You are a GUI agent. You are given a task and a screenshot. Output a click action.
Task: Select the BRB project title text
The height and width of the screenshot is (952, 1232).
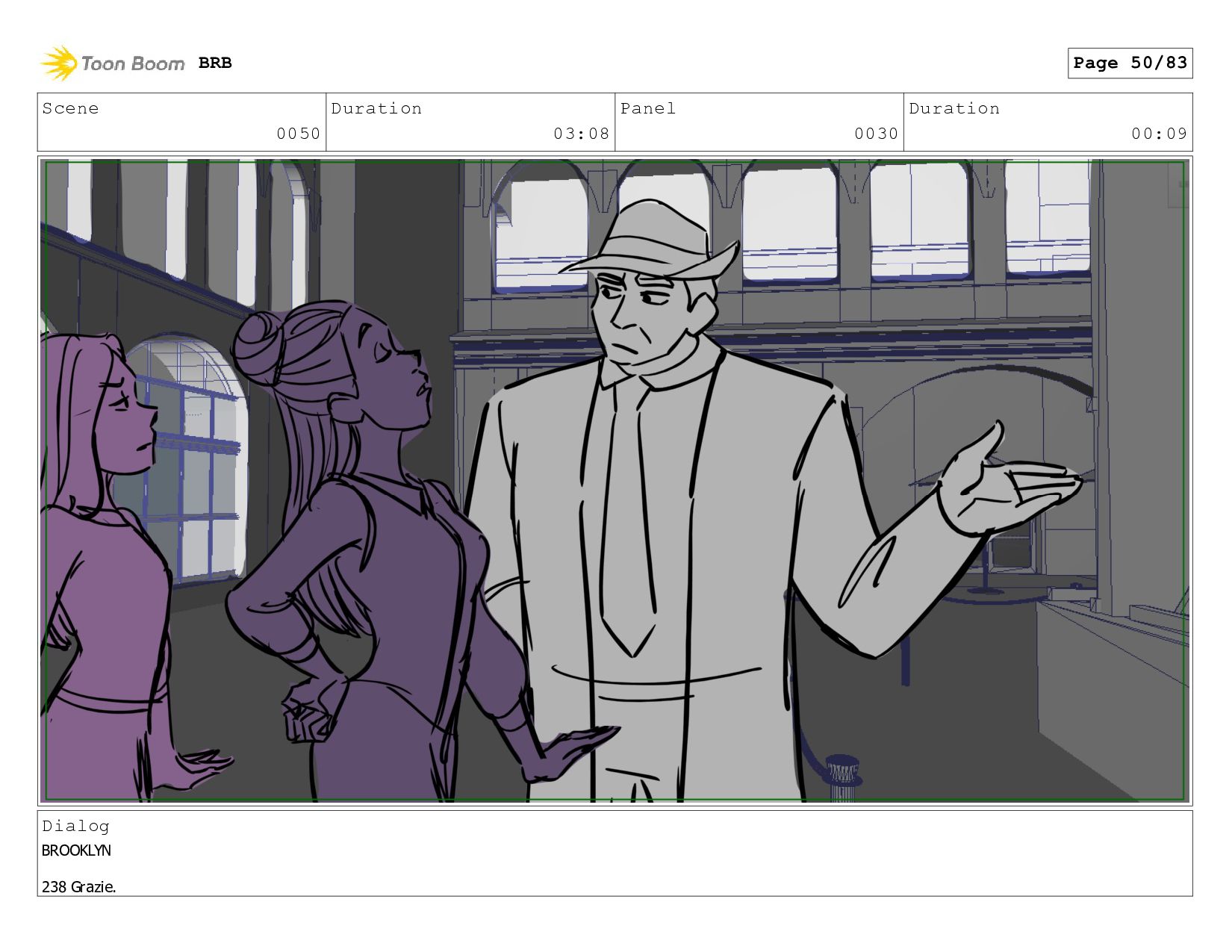pyautogui.click(x=215, y=63)
